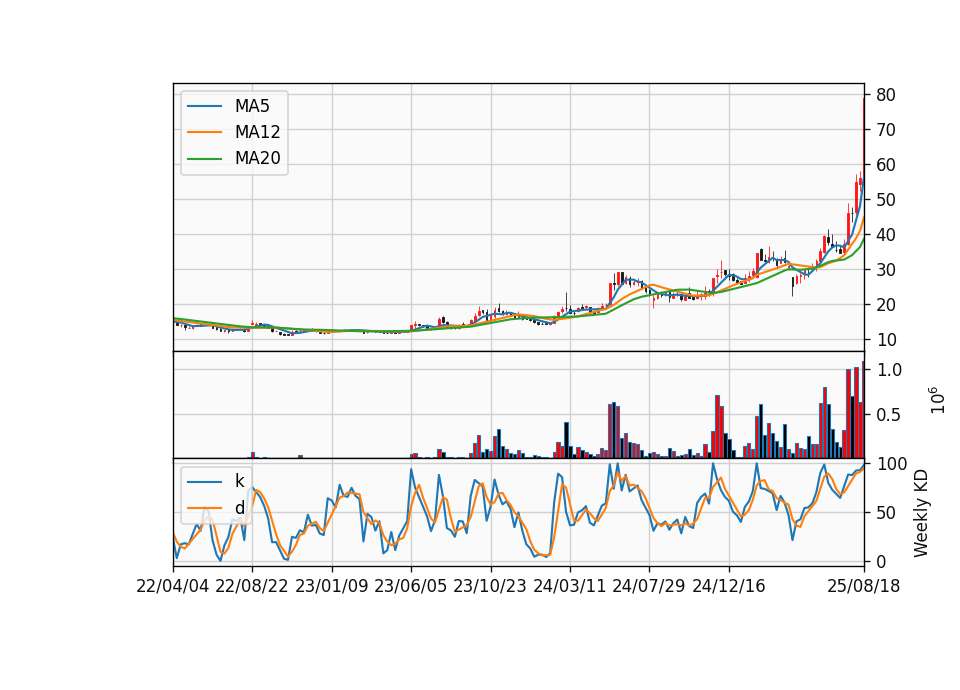The height and width of the screenshot is (690, 960).
Task: Click the 0 tick on the KD axis
Action: (880, 561)
